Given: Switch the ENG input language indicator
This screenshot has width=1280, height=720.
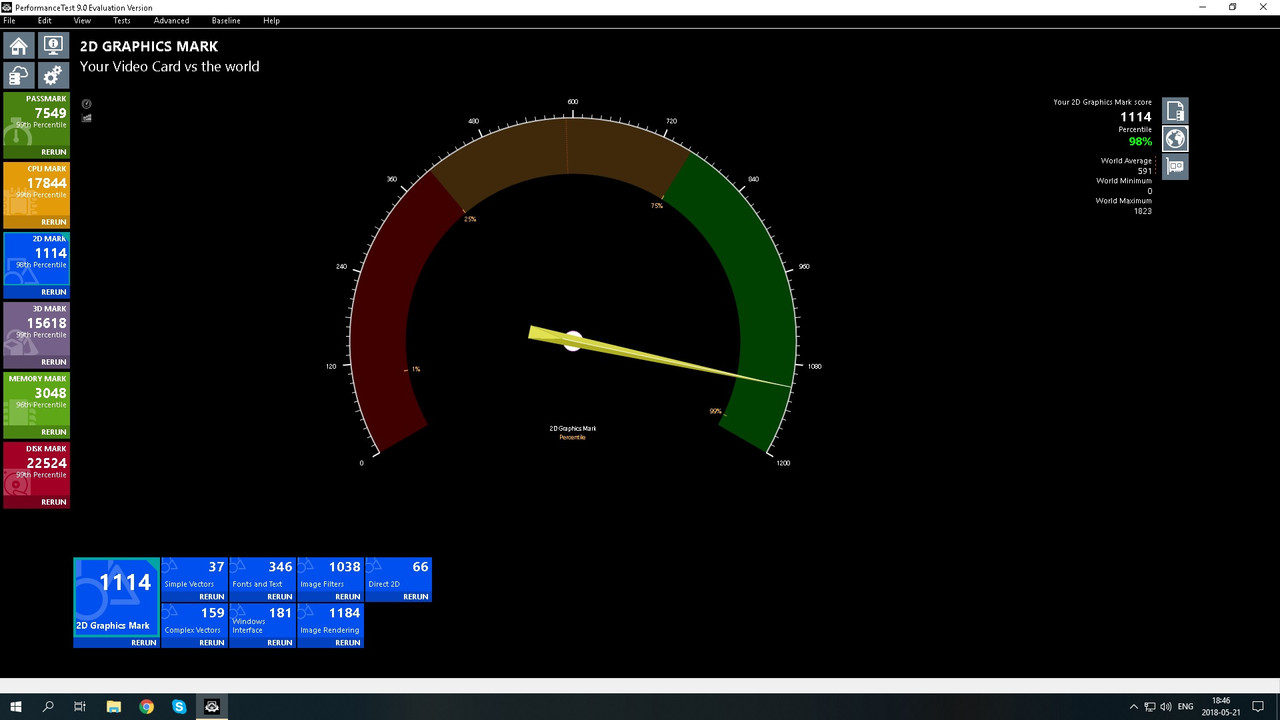Looking at the screenshot, I should pos(1186,707).
